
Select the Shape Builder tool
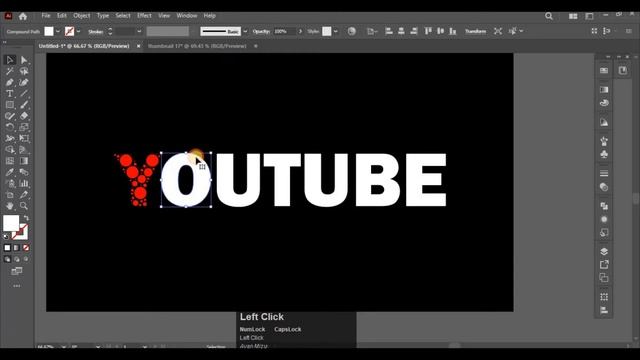coord(10,150)
